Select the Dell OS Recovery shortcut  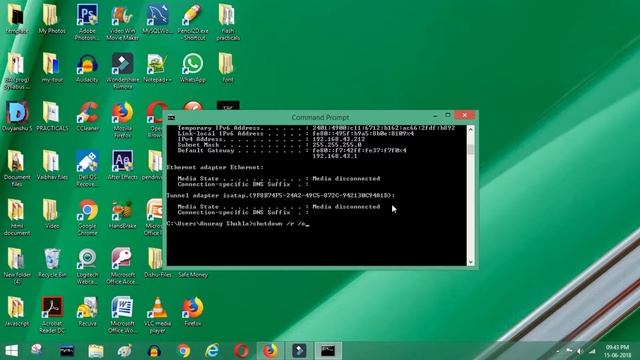(87, 168)
